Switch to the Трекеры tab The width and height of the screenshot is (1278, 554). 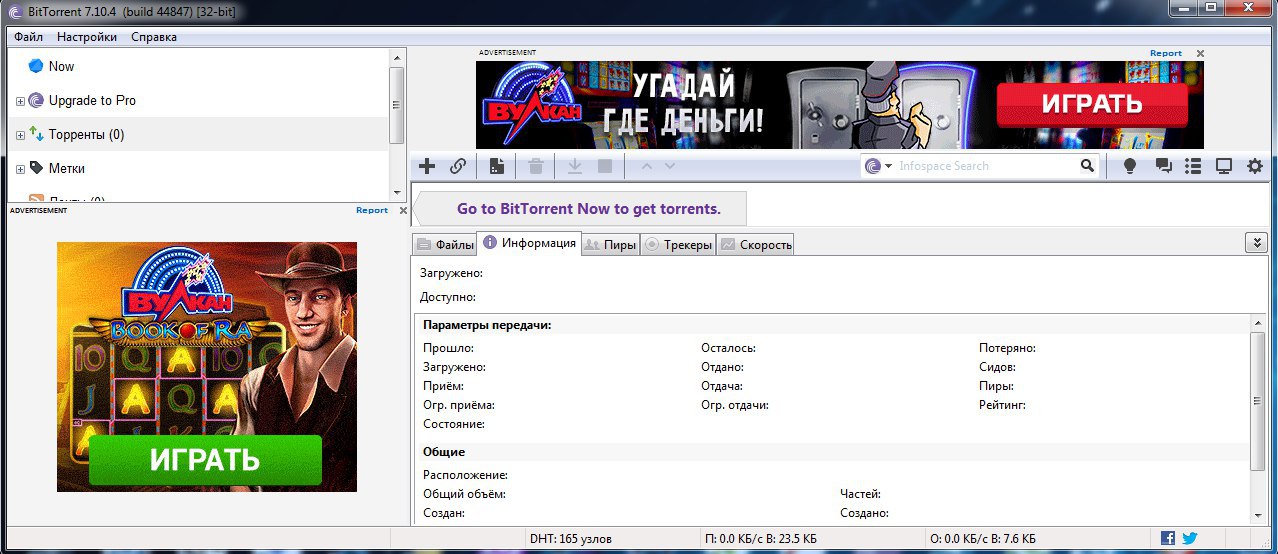[678, 244]
